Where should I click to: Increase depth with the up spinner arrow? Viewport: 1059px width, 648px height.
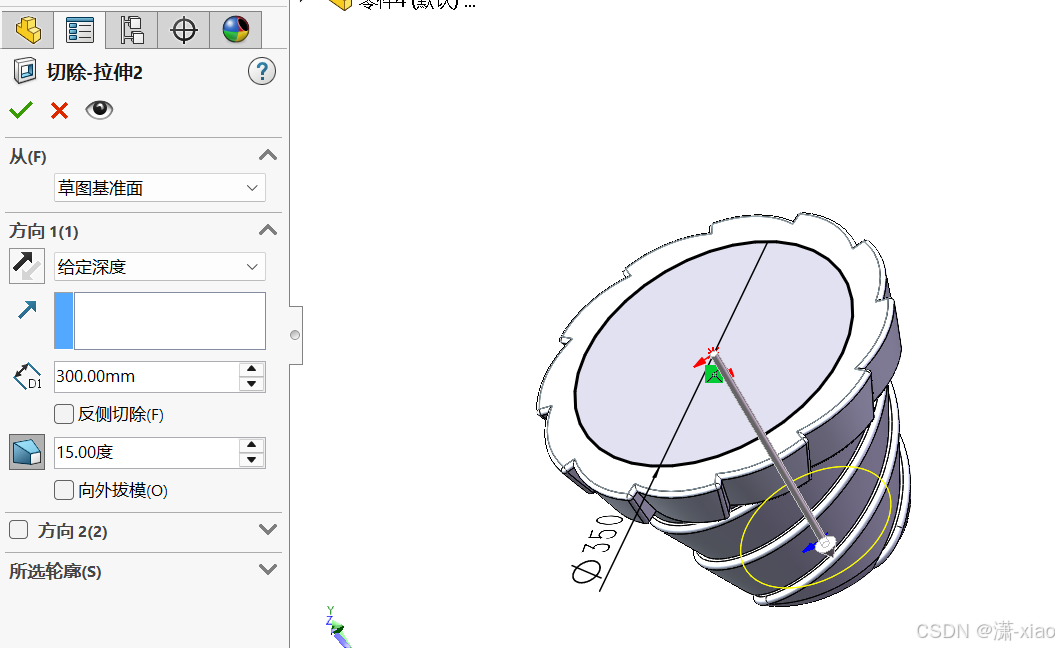[251, 369]
